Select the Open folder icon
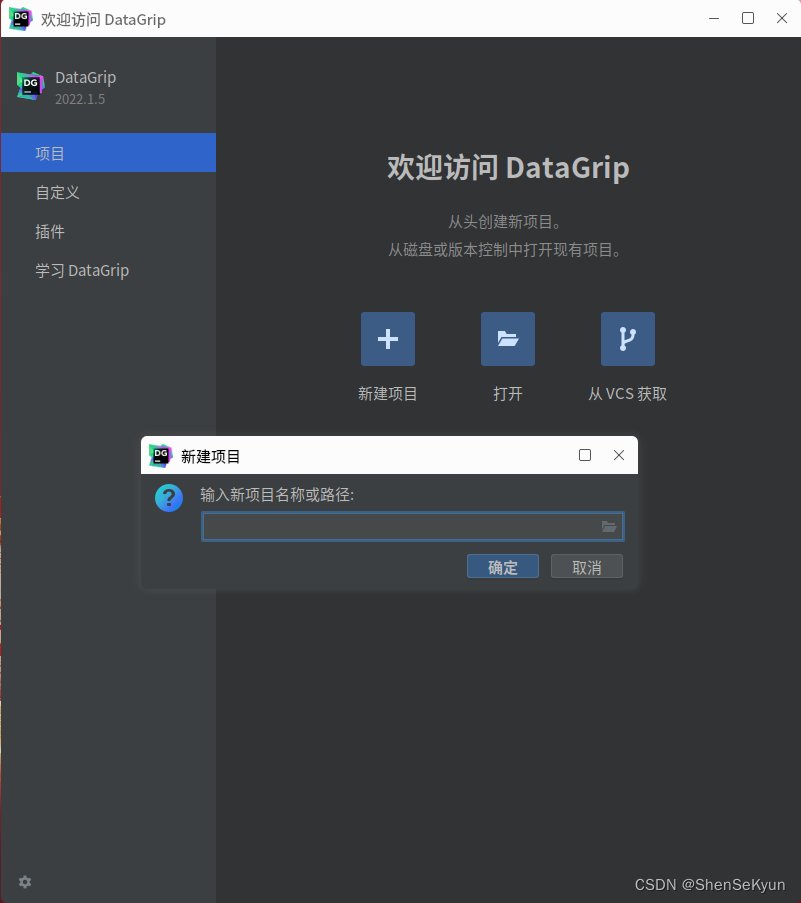 507,338
